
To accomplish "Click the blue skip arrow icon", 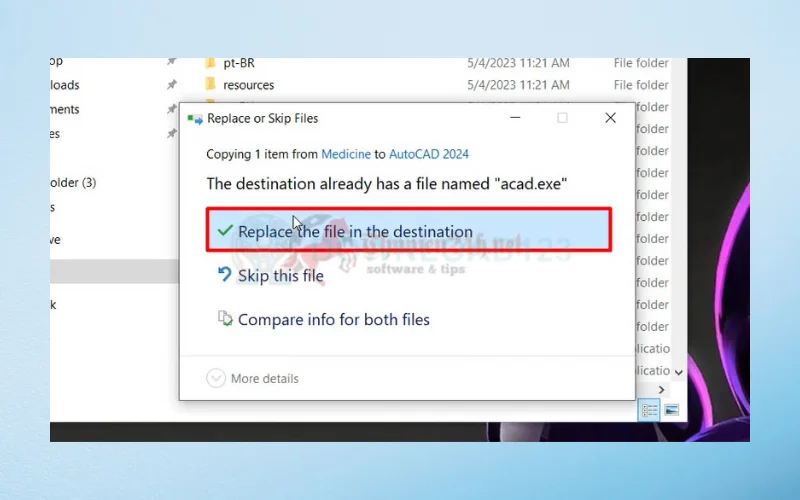I will point(224,275).
